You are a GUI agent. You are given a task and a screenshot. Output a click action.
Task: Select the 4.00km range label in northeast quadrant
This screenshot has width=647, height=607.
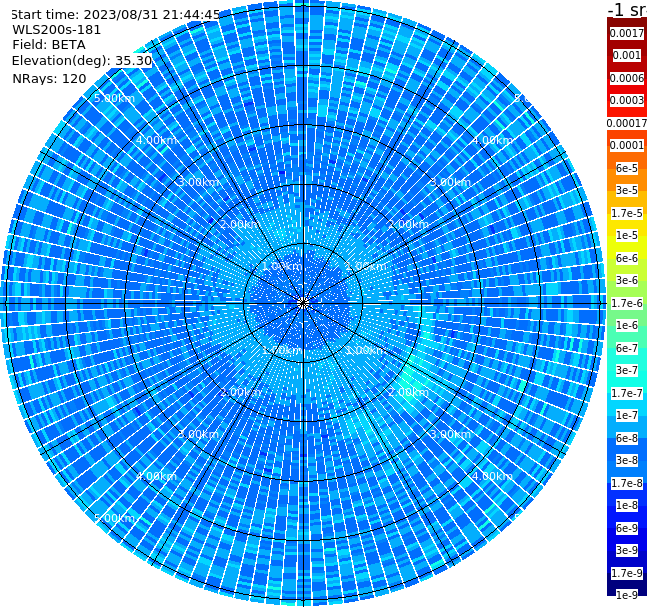[x=493, y=140]
